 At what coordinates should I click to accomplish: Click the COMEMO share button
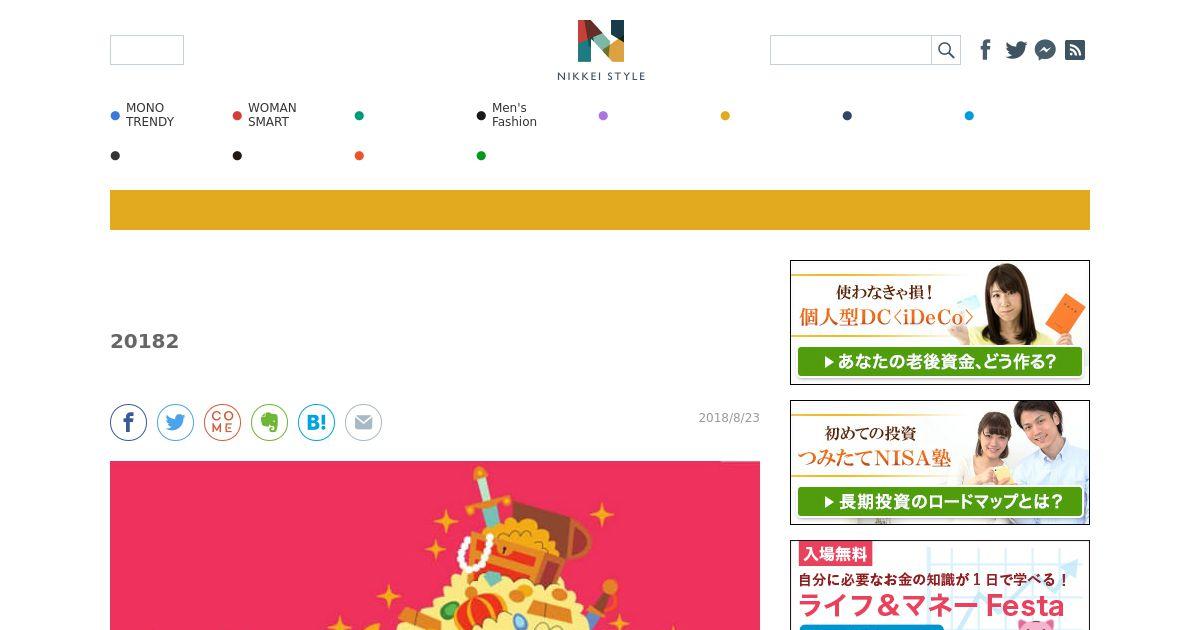(223, 423)
